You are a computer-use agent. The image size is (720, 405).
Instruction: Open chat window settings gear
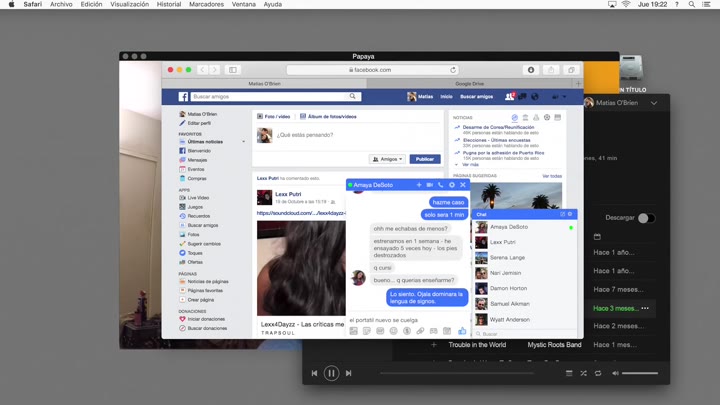452,185
